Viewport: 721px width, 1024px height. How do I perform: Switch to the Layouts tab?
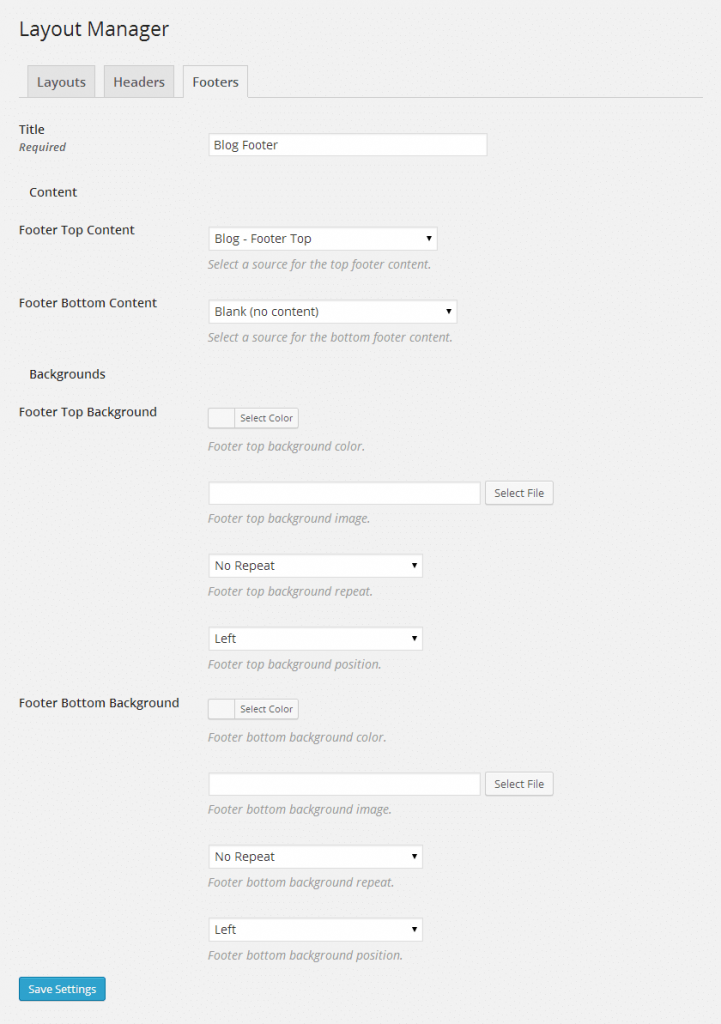(x=60, y=81)
